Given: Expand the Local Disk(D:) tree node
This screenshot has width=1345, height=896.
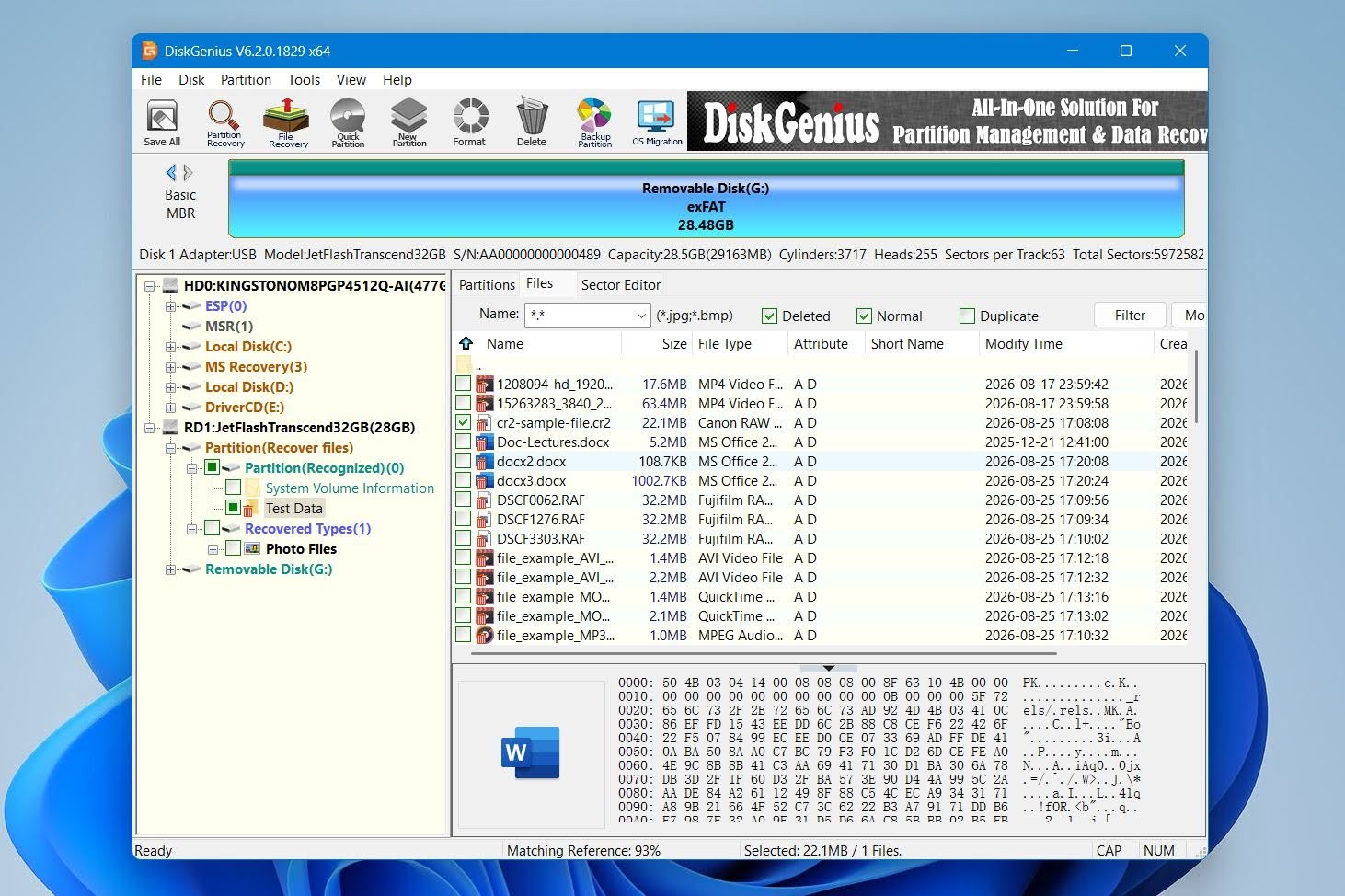Looking at the screenshot, I should point(170,387).
